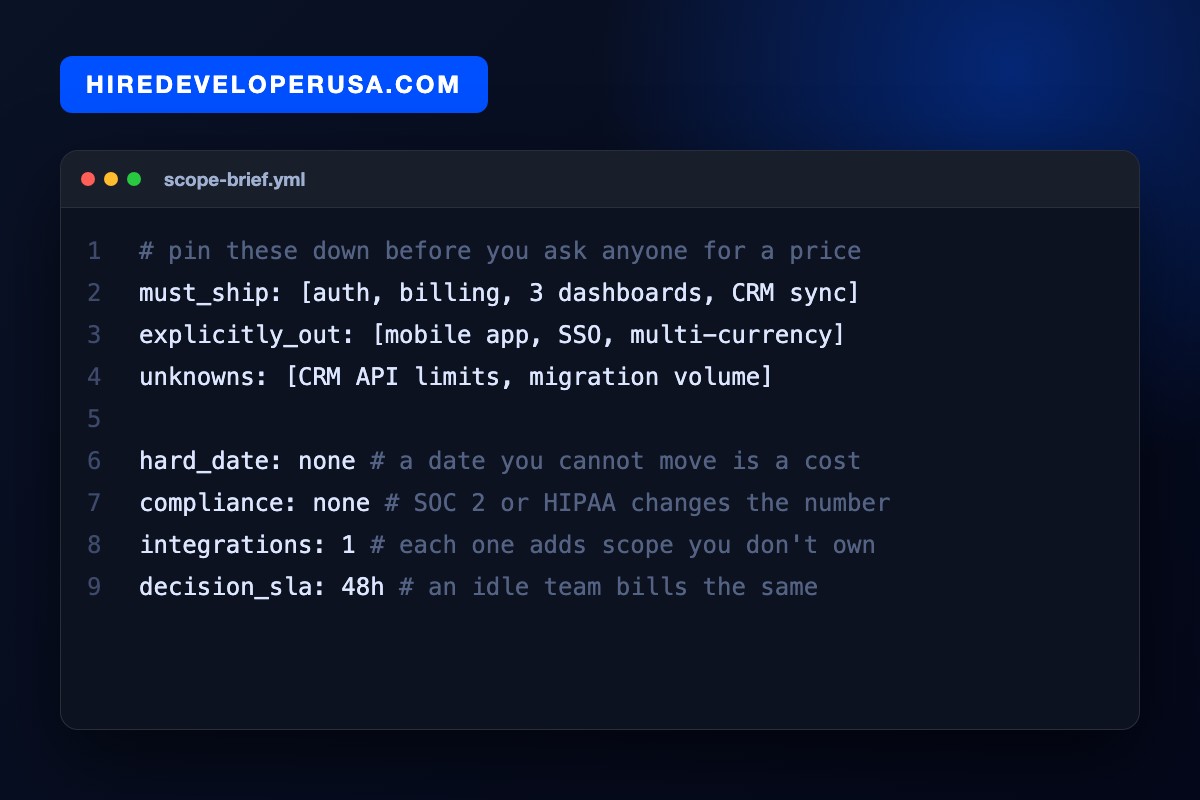Click line number 9 in the gutter
The width and height of the screenshot is (1200, 800).
point(94,587)
